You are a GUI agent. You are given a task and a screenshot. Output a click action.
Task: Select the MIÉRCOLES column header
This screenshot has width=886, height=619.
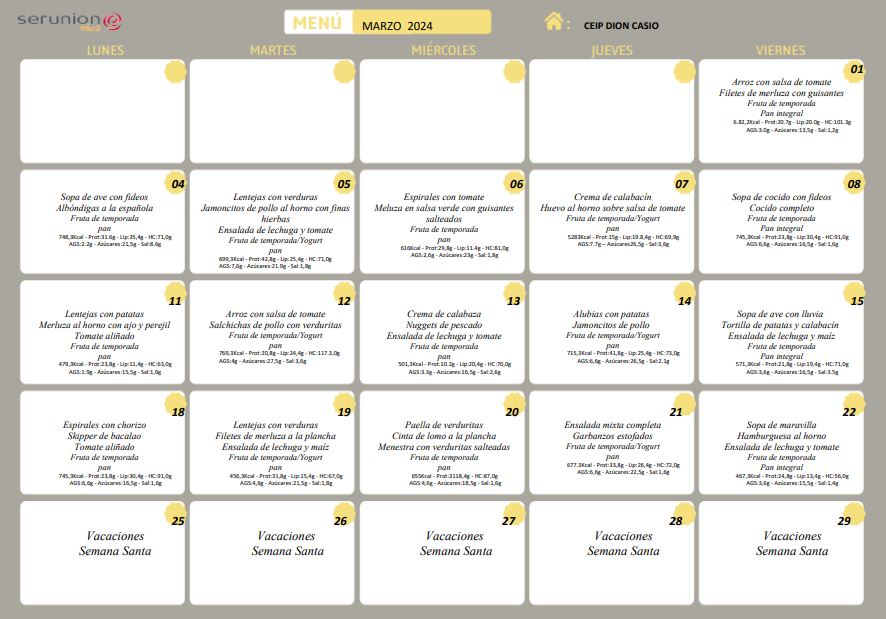point(443,50)
